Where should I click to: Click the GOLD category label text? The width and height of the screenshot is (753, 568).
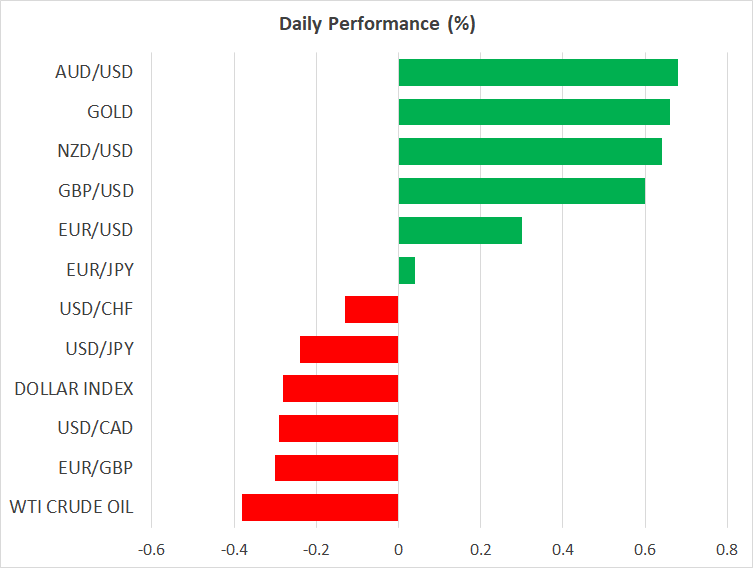[x=110, y=112]
